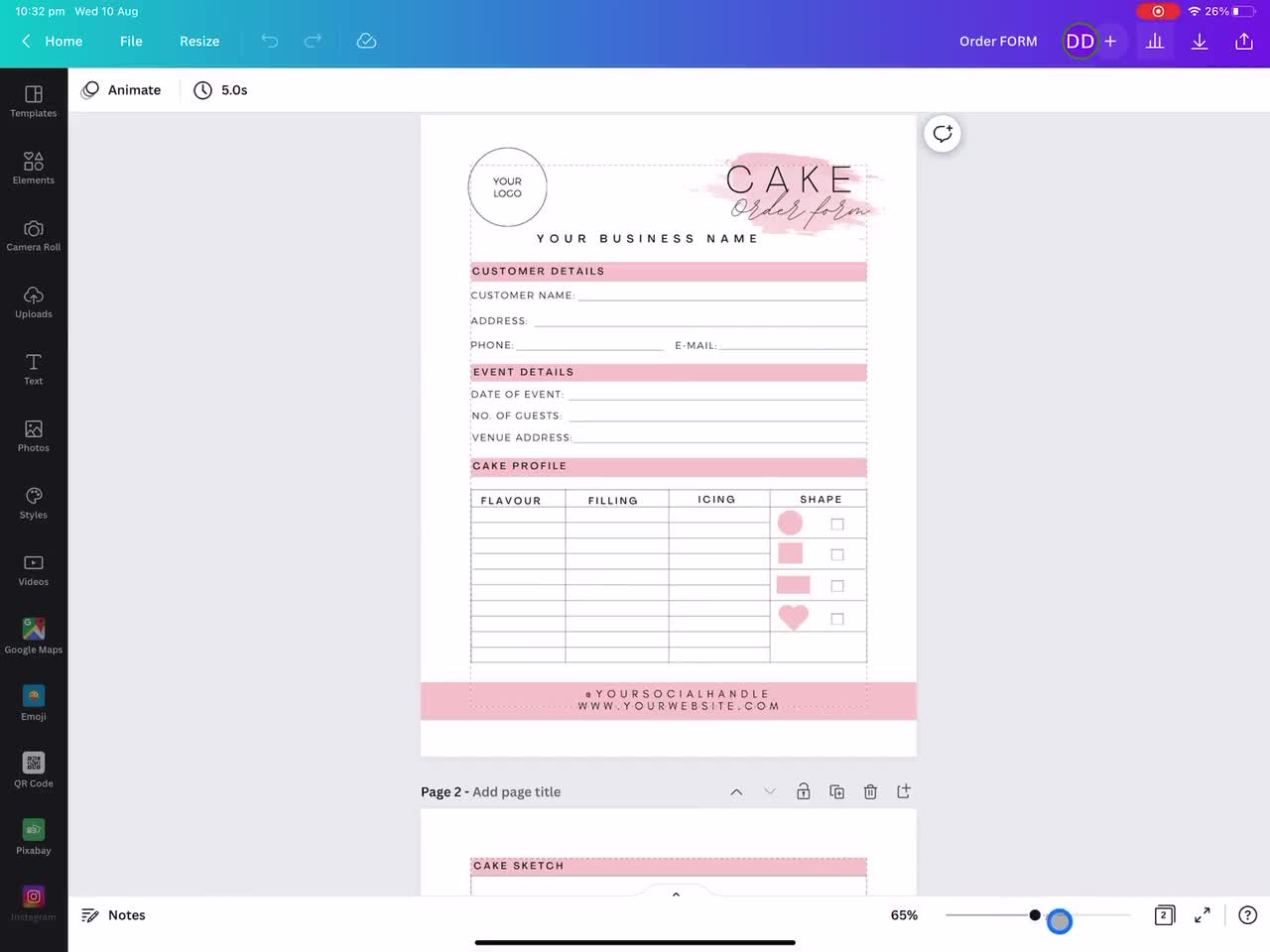Image resolution: width=1270 pixels, height=952 pixels.
Task: Select CAKE SKETCH header on Page 2
Action: click(x=669, y=866)
